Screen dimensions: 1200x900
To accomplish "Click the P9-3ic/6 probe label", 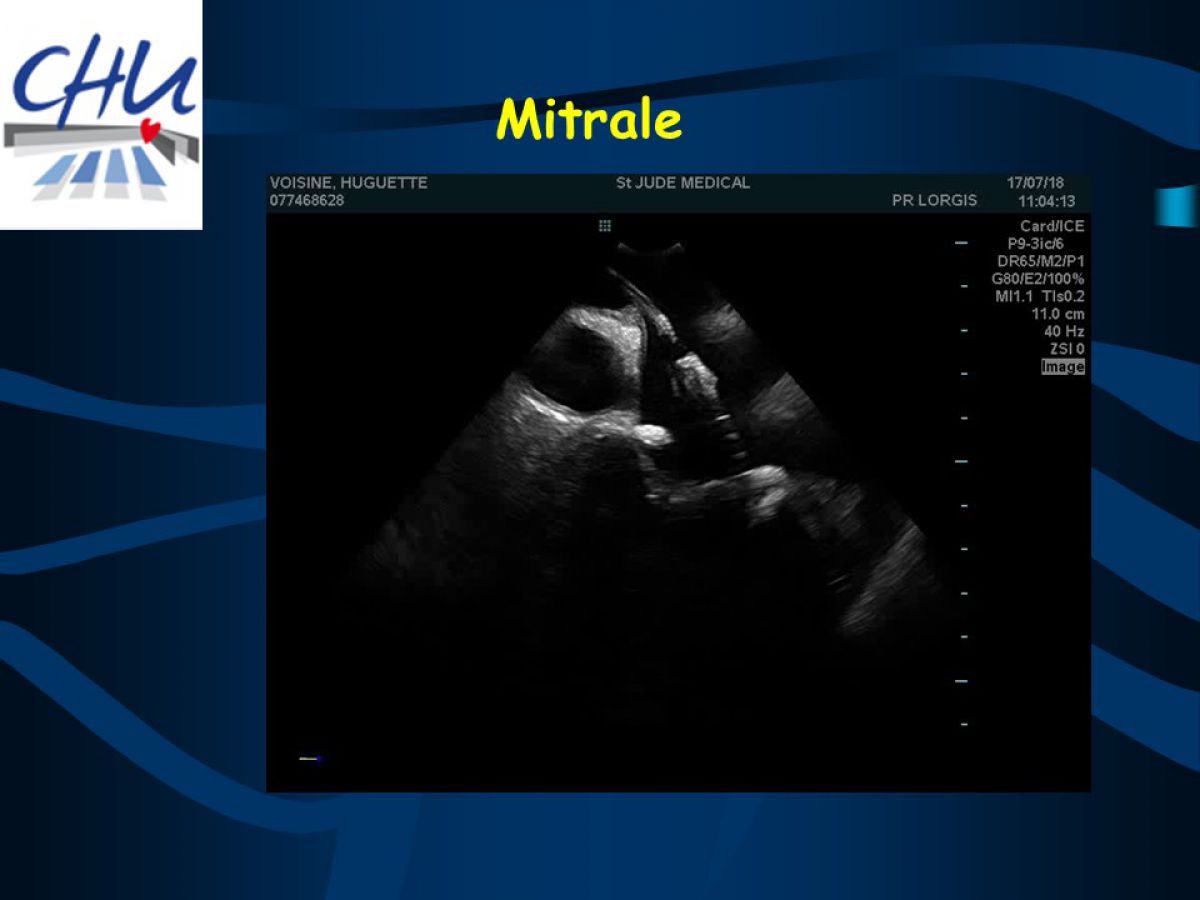I will click(x=1035, y=244).
